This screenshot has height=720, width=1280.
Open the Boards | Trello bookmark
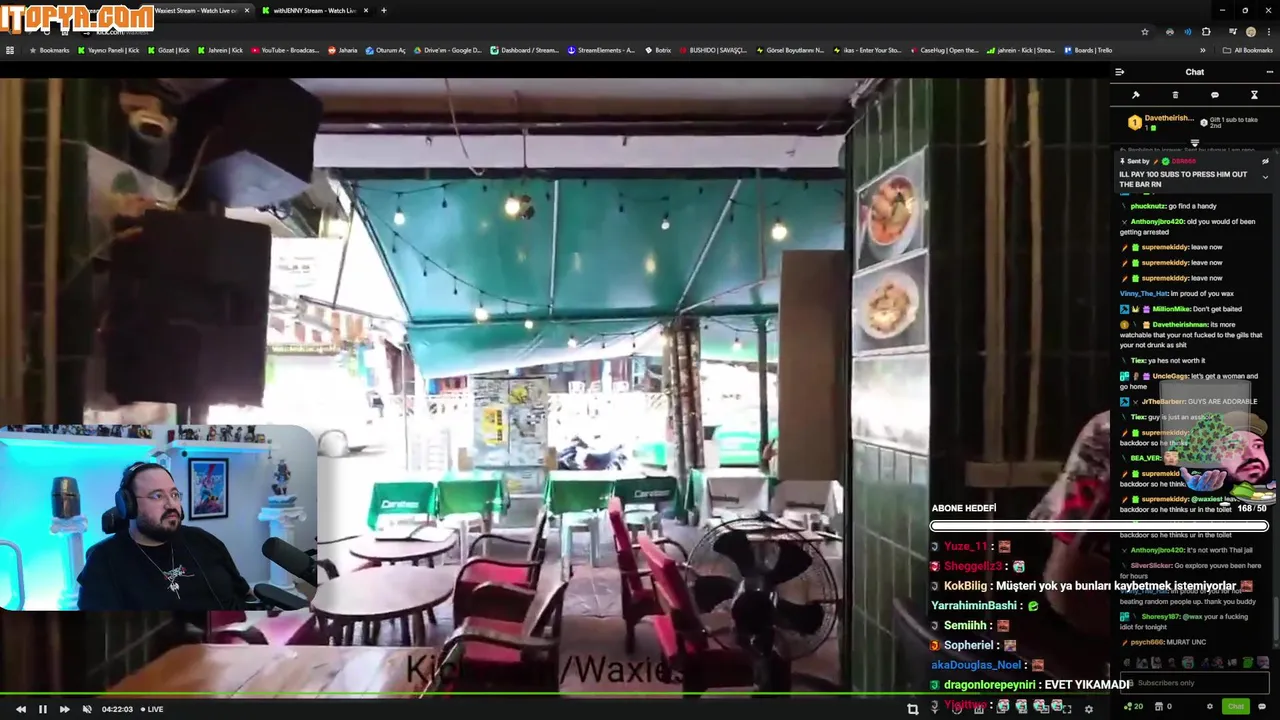(1088, 50)
